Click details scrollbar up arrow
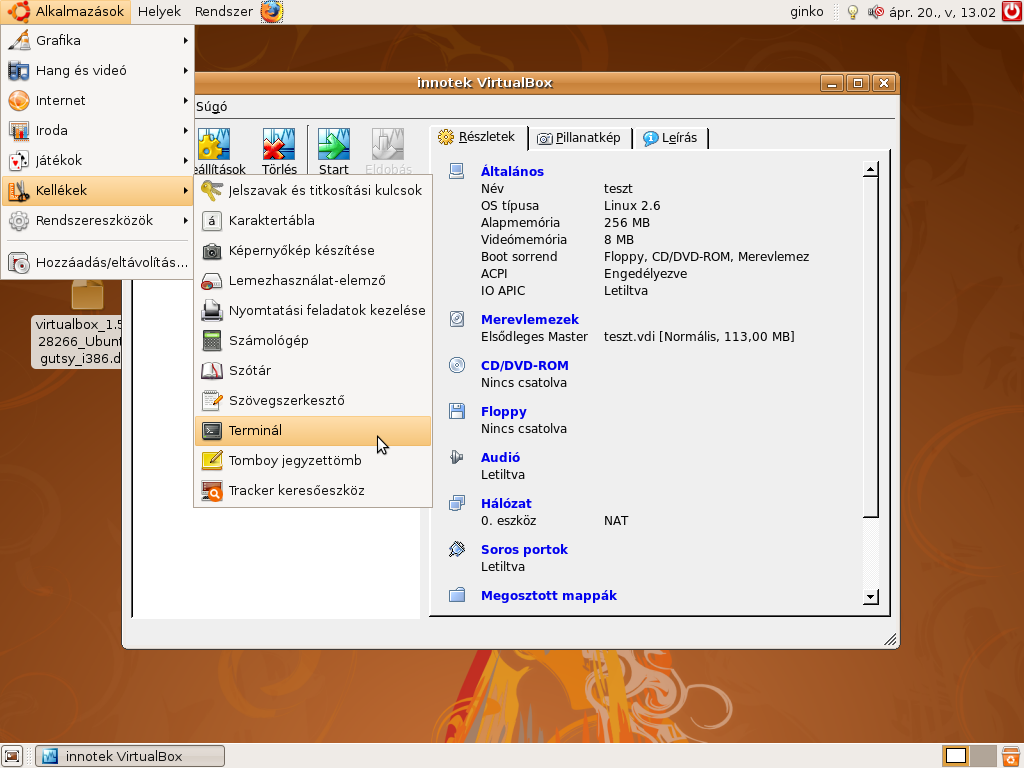 (870, 170)
